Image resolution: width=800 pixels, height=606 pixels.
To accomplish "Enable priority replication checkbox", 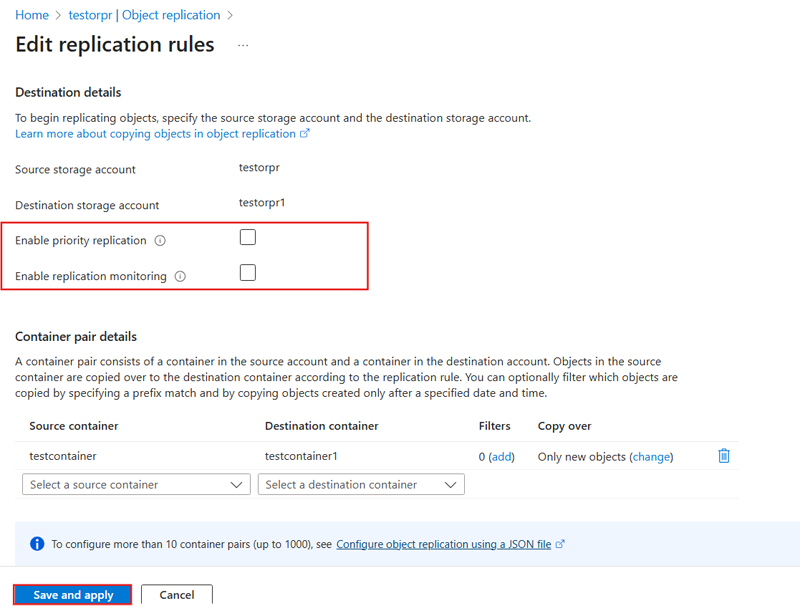I will (x=248, y=237).
